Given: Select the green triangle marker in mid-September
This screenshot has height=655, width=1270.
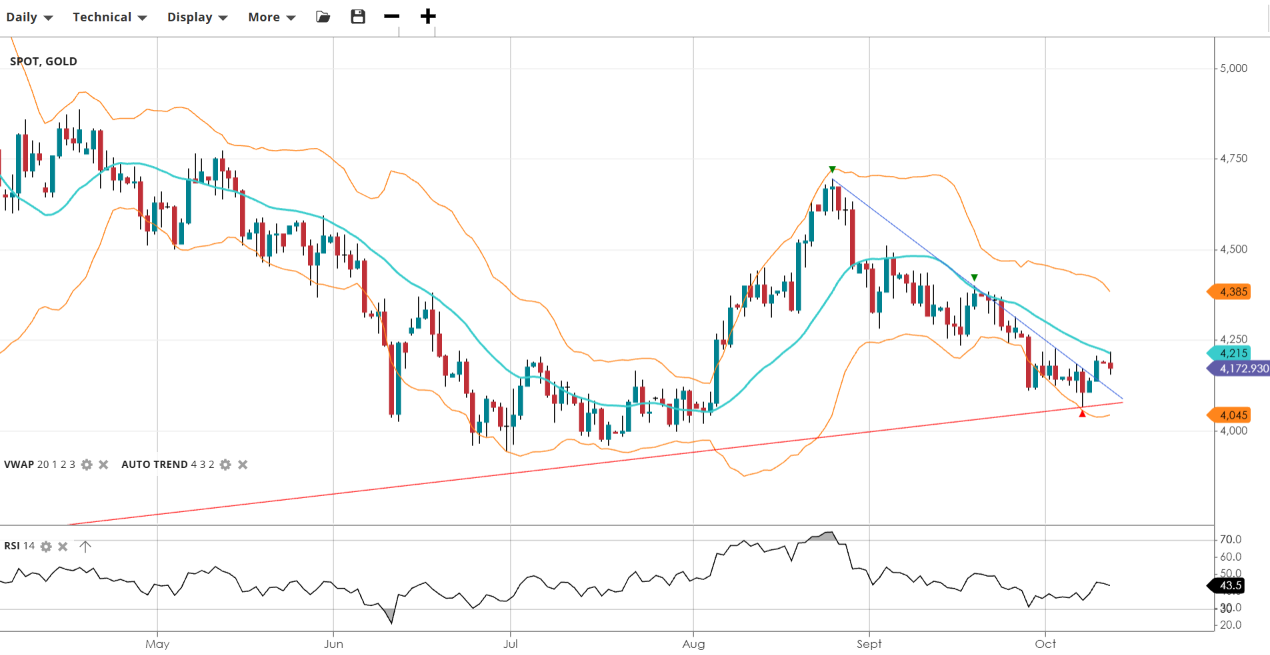Looking at the screenshot, I should (x=974, y=277).
